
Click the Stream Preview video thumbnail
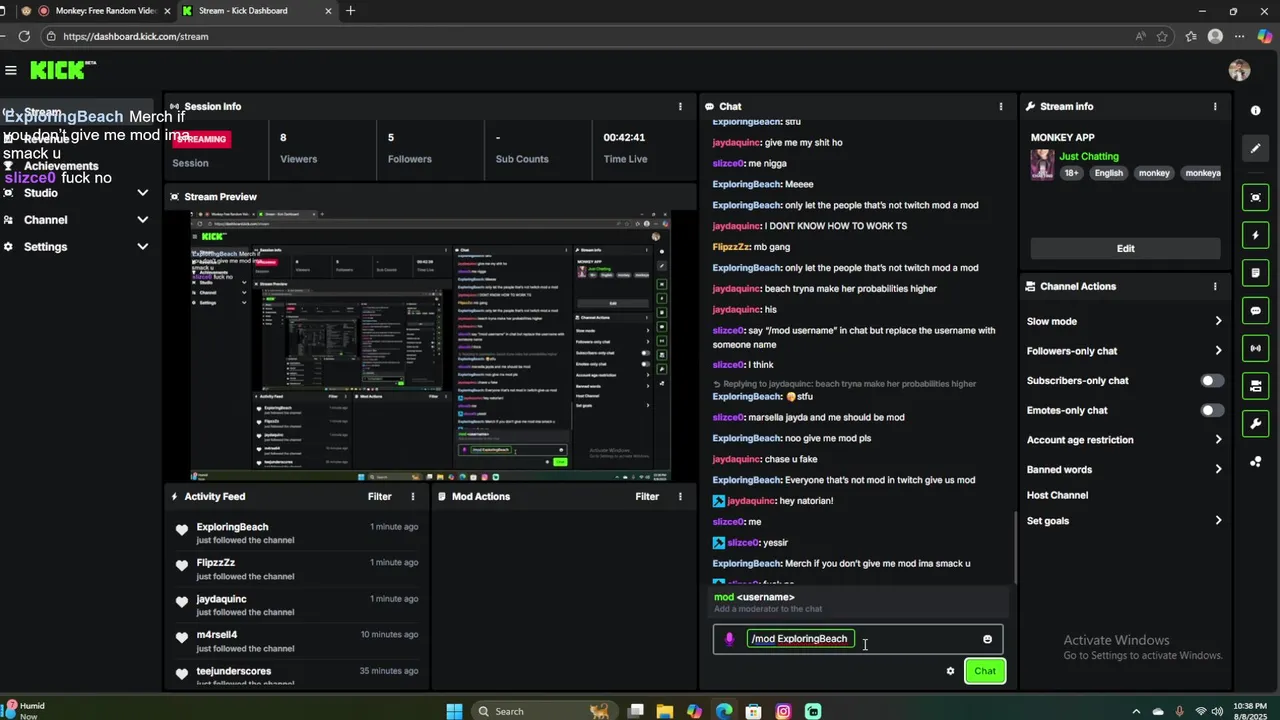(x=430, y=345)
